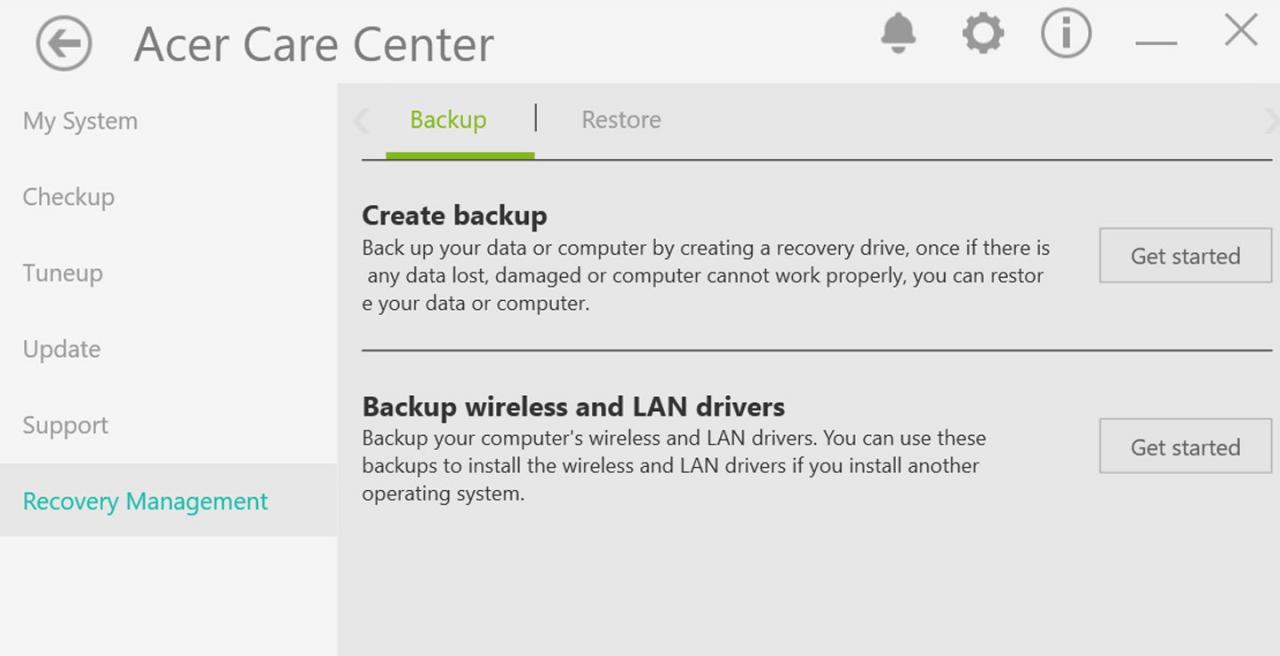Open notifications via the bell icon
The image size is (1280, 656).
(x=898, y=33)
